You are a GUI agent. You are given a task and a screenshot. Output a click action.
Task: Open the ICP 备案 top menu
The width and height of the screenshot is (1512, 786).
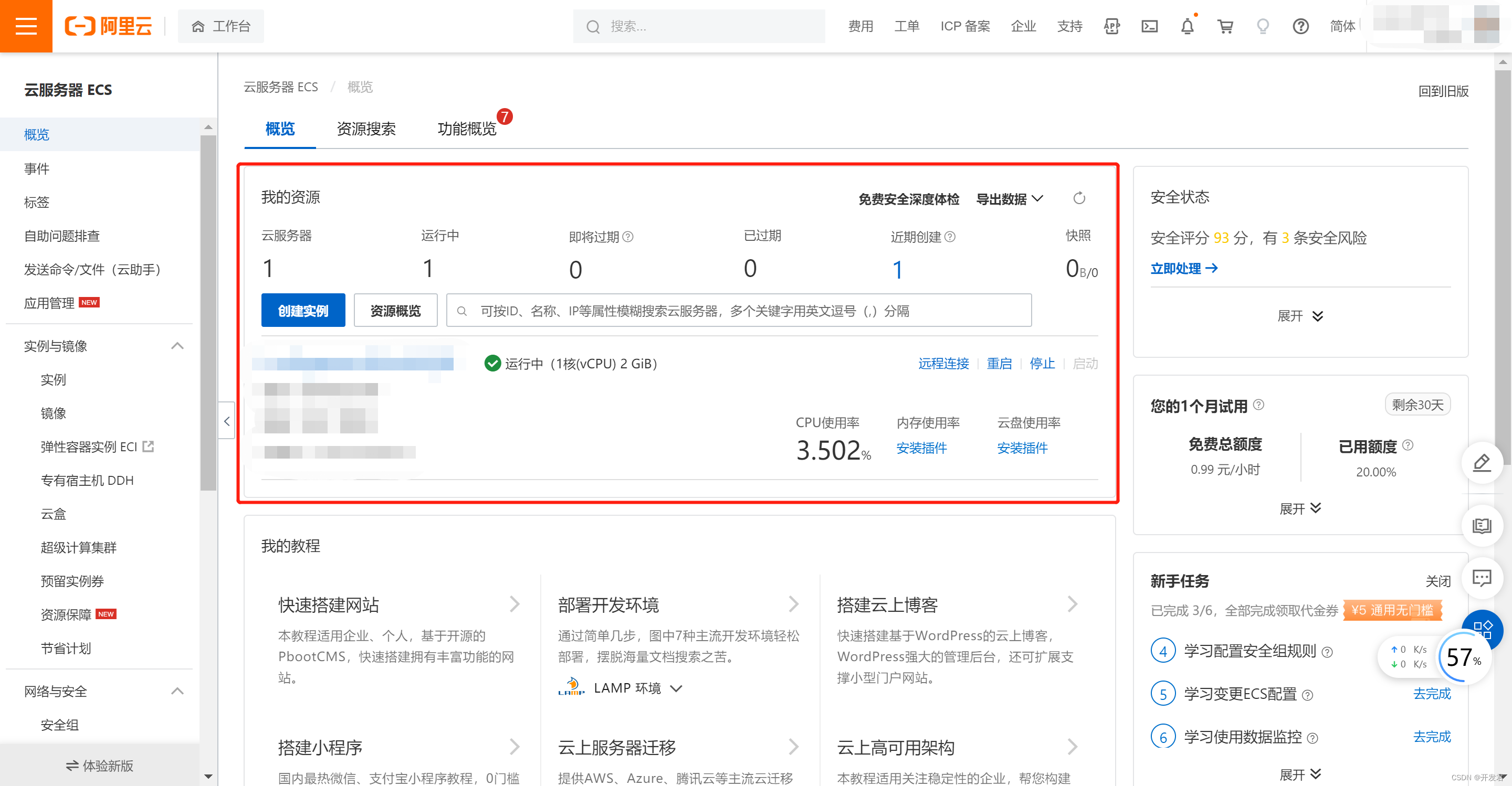[x=965, y=26]
